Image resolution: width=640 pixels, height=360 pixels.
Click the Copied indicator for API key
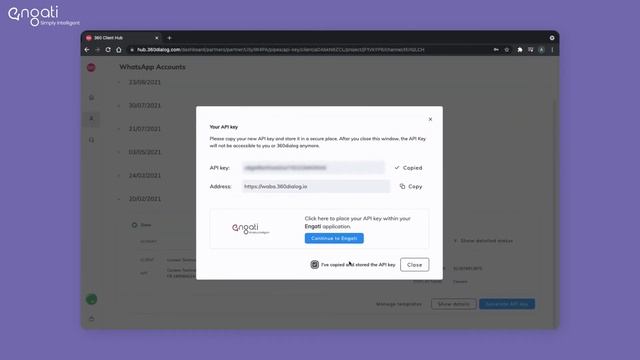pyautogui.click(x=409, y=168)
